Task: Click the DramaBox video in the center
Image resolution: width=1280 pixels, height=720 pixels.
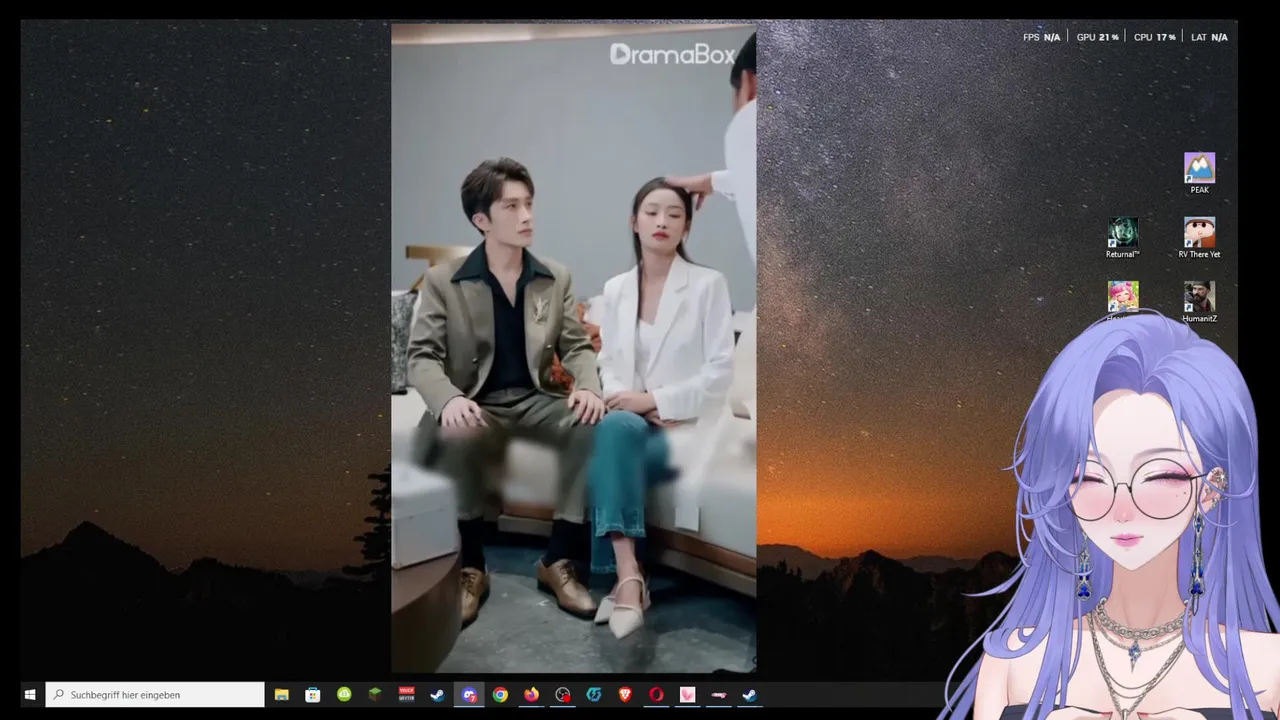Action: pyautogui.click(x=573, y=347)
